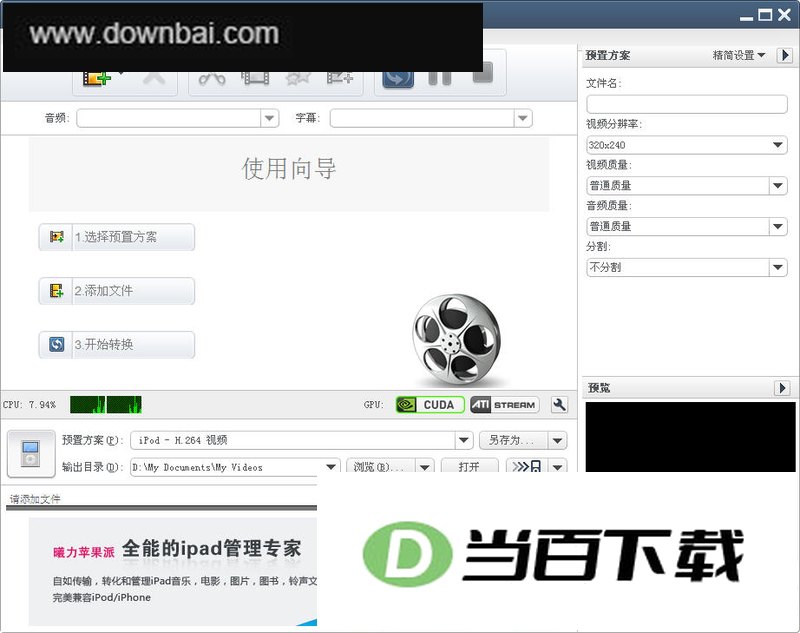Image resolution: width=800 pixels, height=633 pixels.
Task: Toggle NVIDIA CUDA GPU acceleration
Action: coord(430,404)
